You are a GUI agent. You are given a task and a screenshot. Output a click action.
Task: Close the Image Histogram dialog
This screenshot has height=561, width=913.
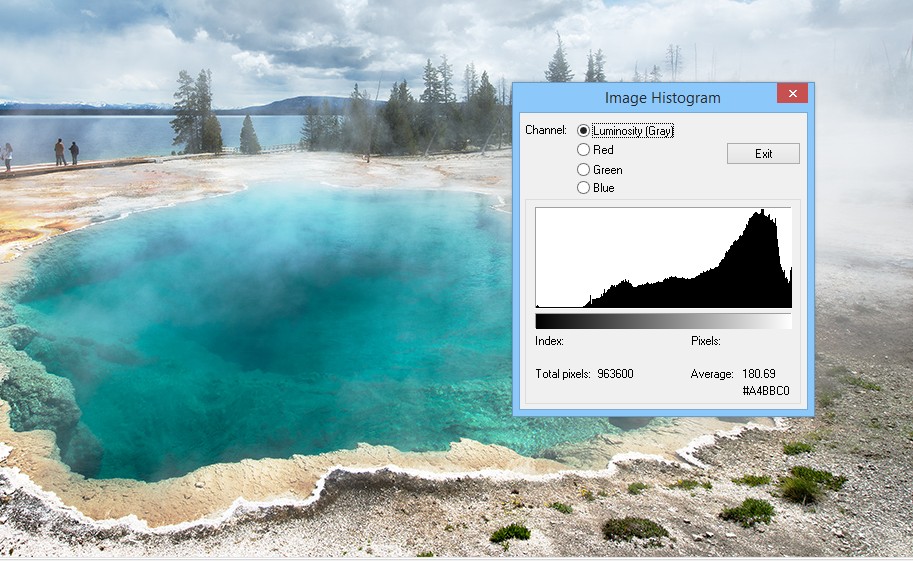click(792, 94)
